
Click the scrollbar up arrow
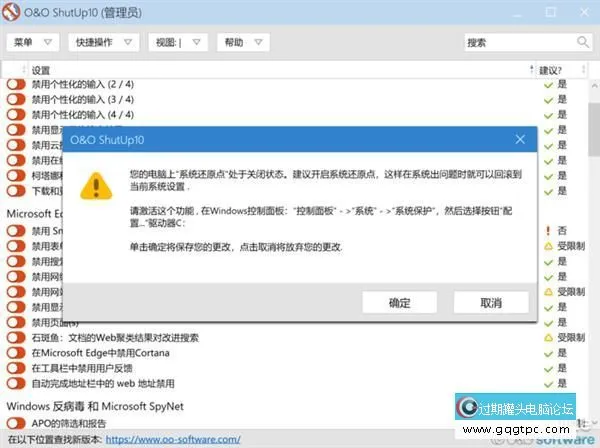tap(594, 86)
